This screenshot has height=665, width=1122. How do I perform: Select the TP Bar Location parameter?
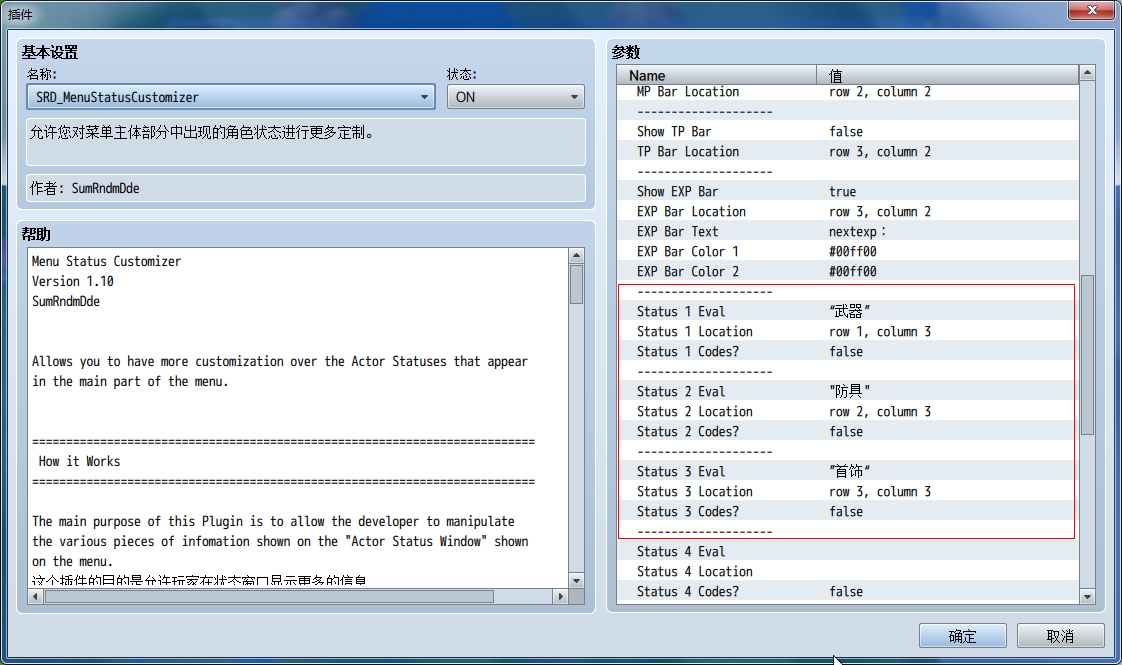click(848, 151)
